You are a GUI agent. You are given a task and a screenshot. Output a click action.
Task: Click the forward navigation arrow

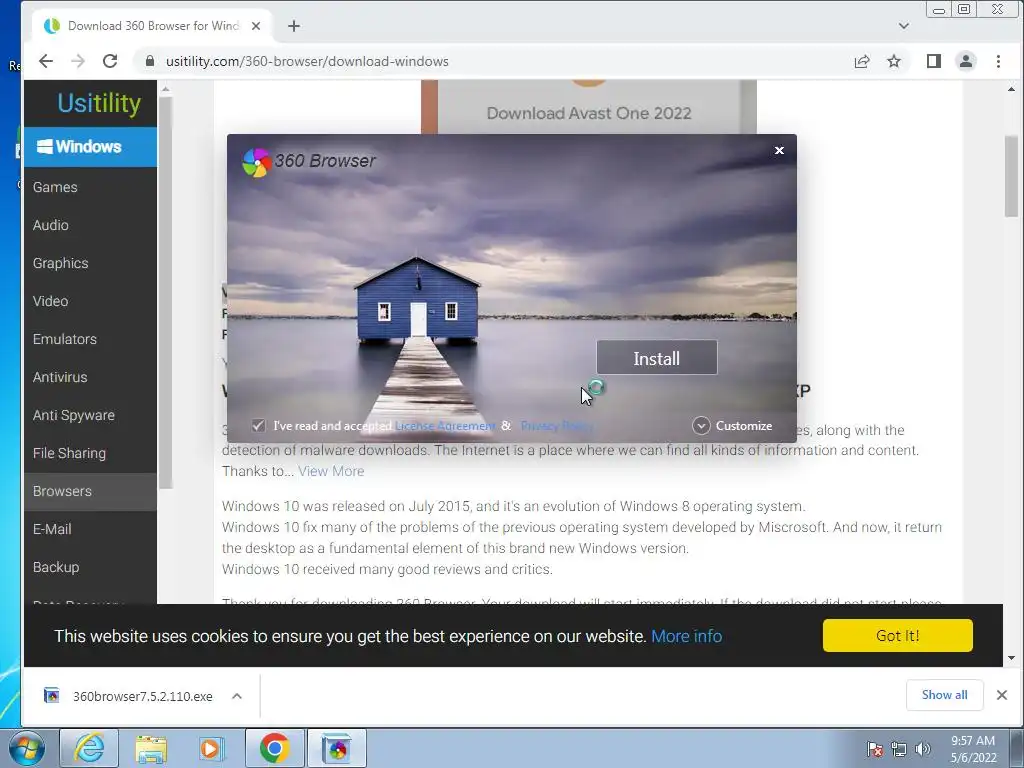[78, 61]
